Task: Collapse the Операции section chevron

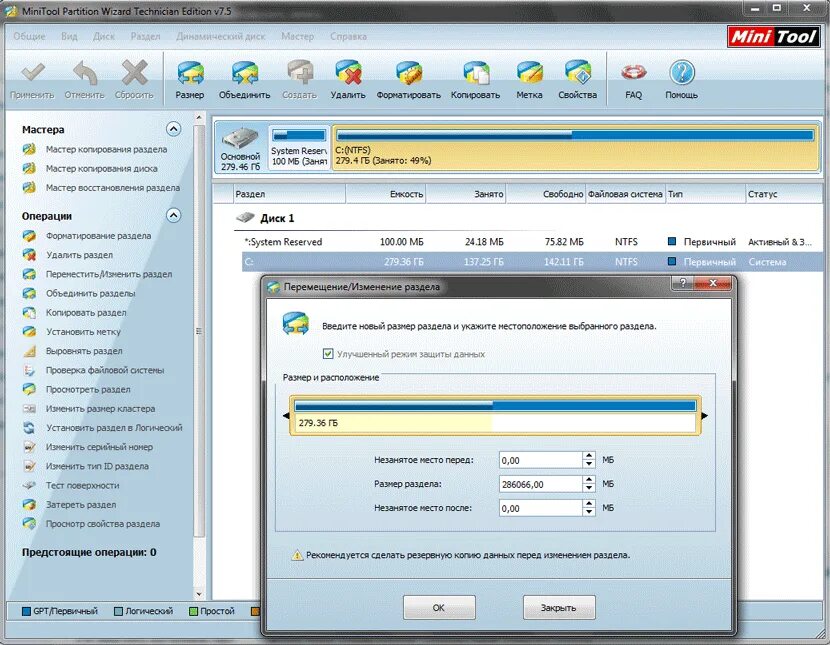Action: (174, 215)
